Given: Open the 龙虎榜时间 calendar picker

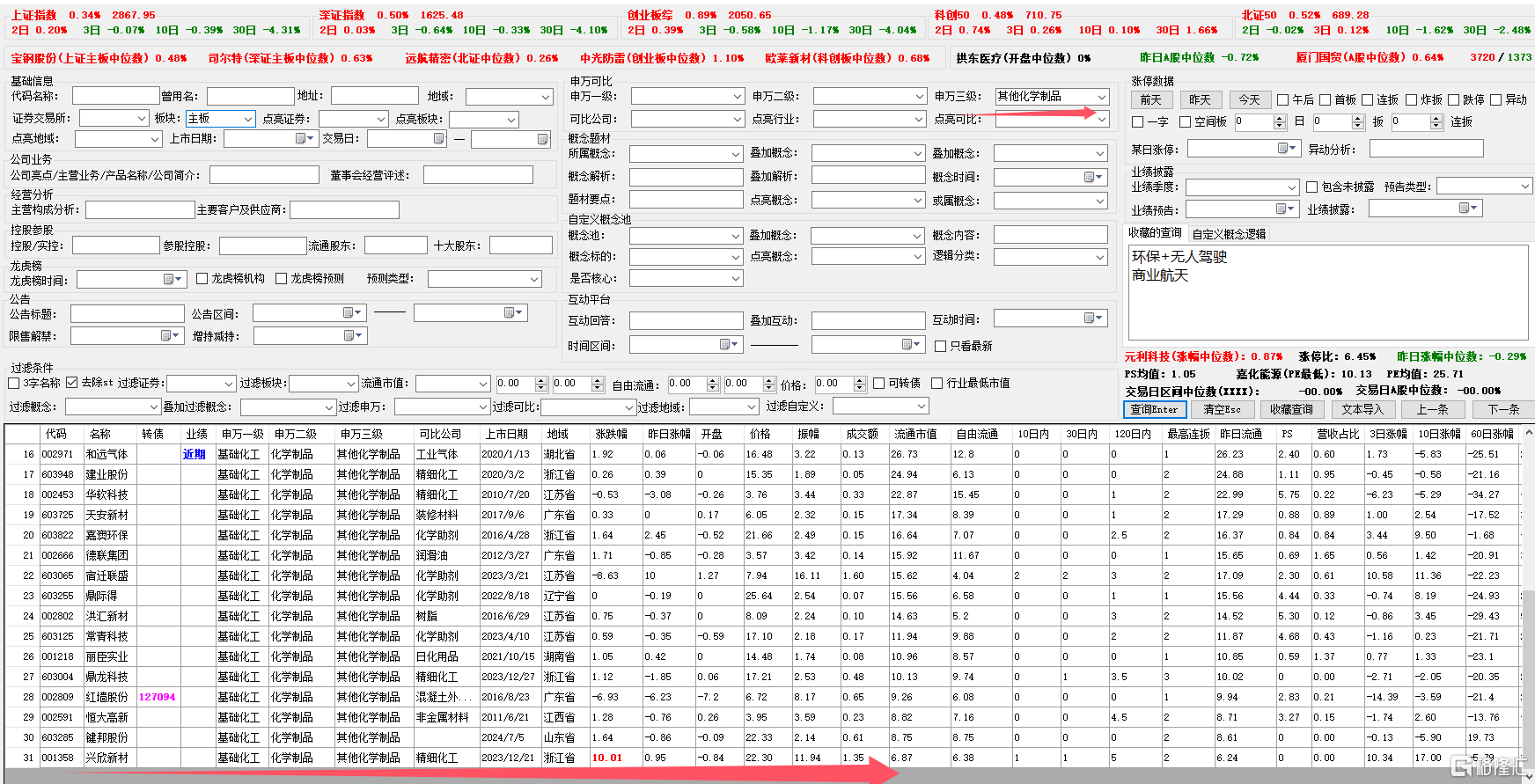Looking at the screenshot, I should pos(173,279).
